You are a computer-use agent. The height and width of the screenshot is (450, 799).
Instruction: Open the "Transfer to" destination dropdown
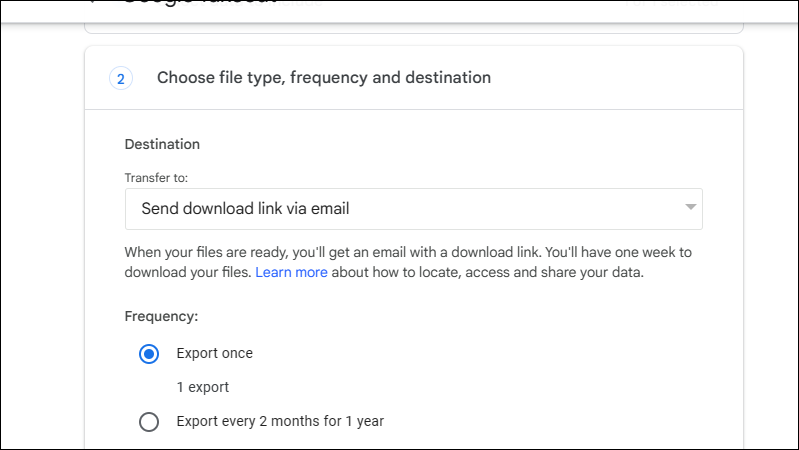click(413, 209)
